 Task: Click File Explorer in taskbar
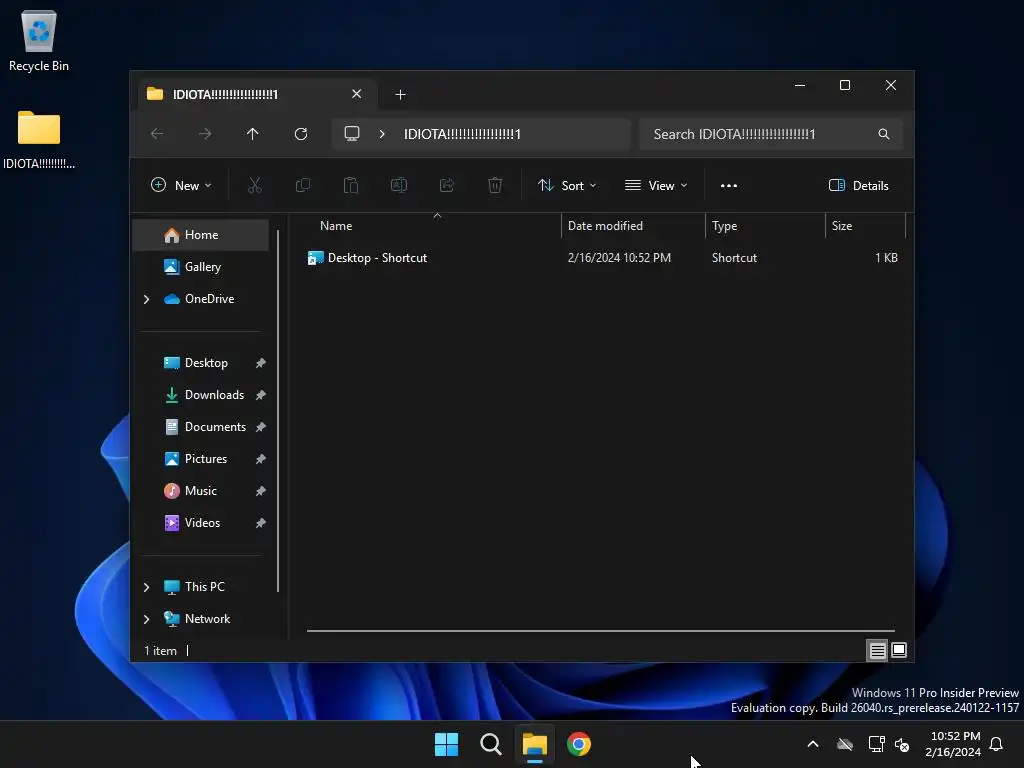point(535,744)
